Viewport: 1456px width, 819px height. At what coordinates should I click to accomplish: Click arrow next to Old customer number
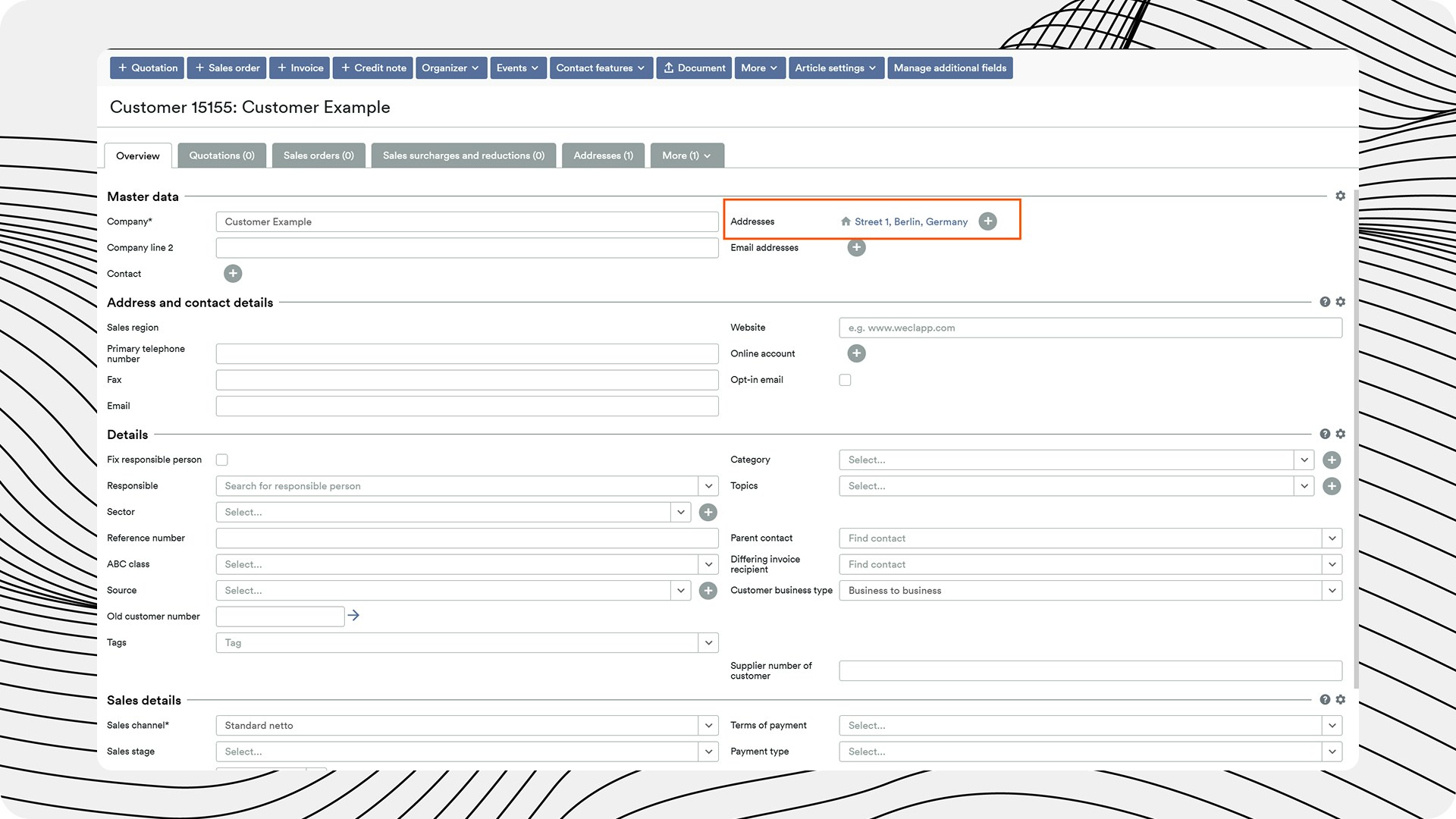[353, 616]
